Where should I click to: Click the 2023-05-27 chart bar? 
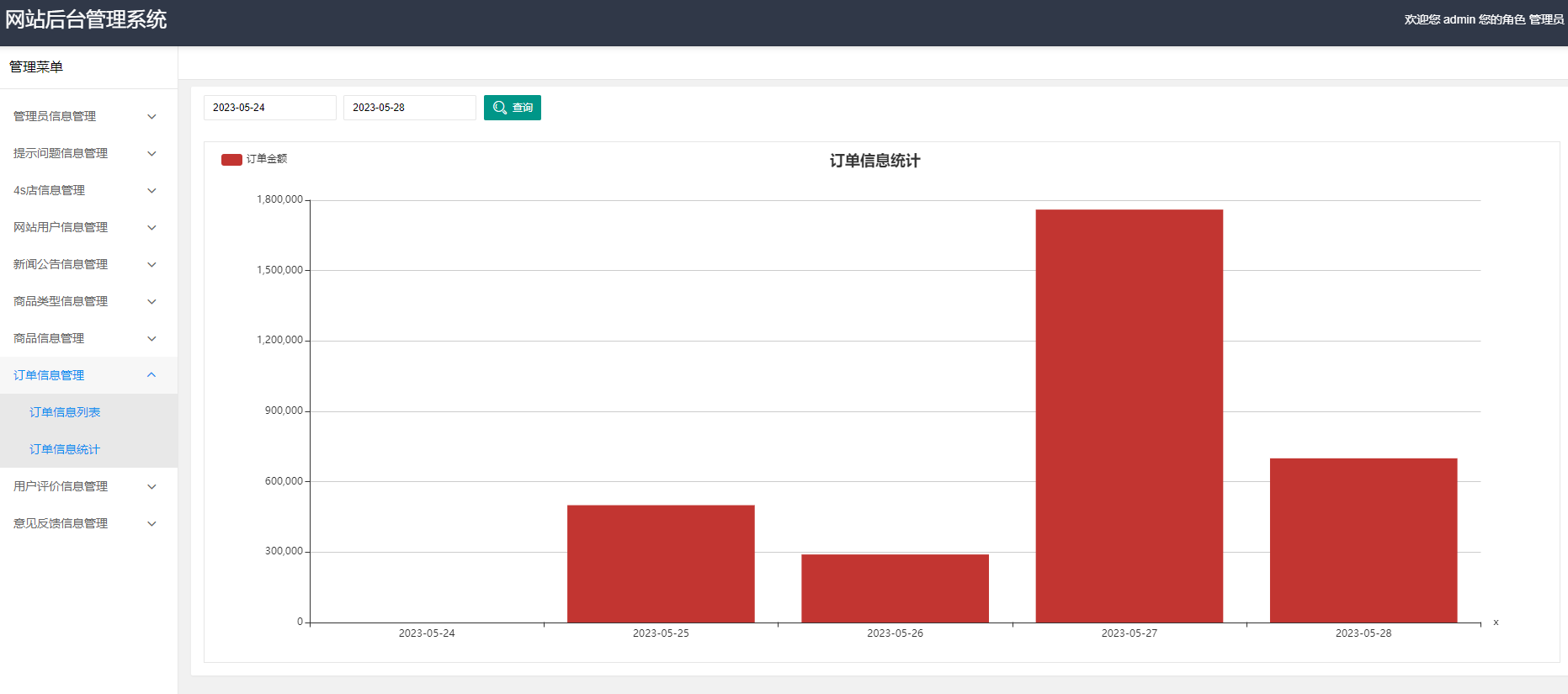[1129, 416]
